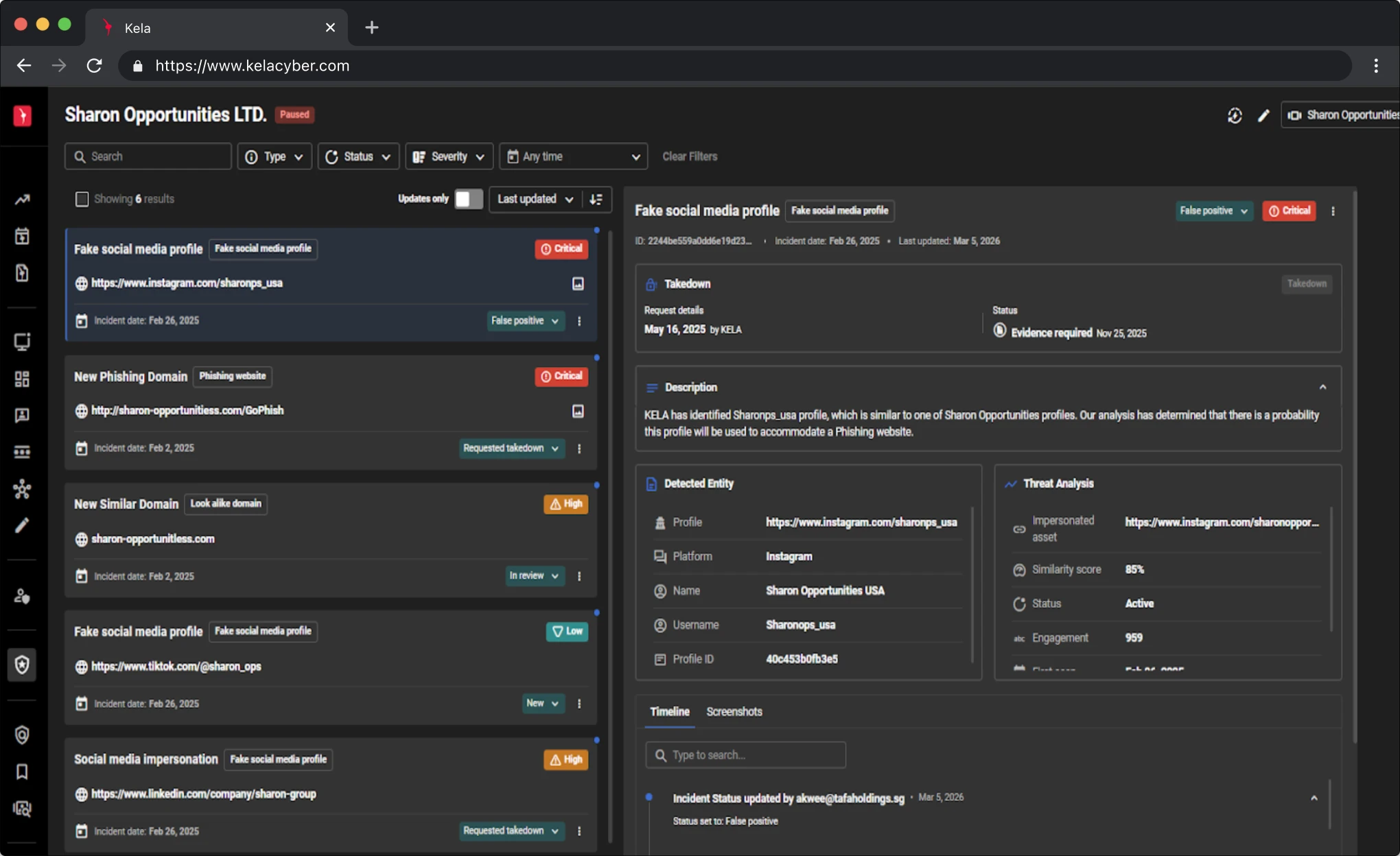The width and height of the screenshot is (1400, 856).
Task: Click the incident list scrollbar
Action: point(610,538)
